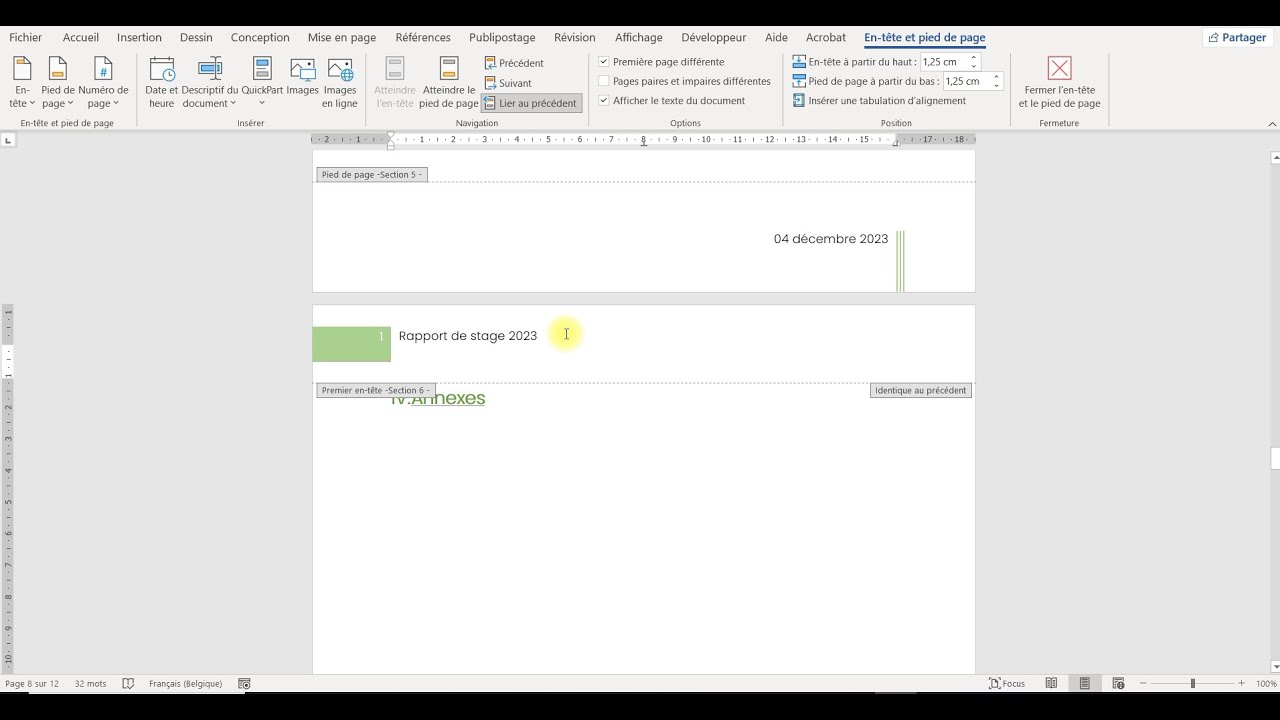
Task: Click the Pied de page à partir du bas icon
Action: click(799, 81)
